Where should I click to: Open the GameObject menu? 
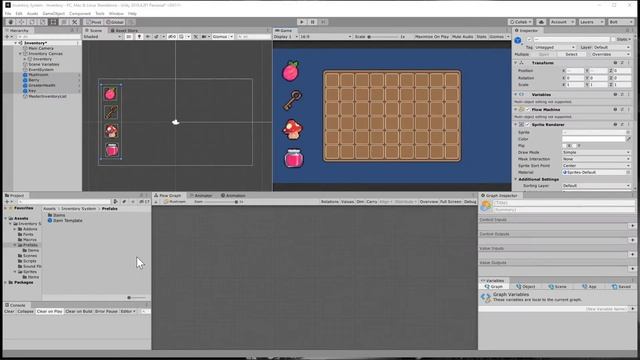pos(53,13)
